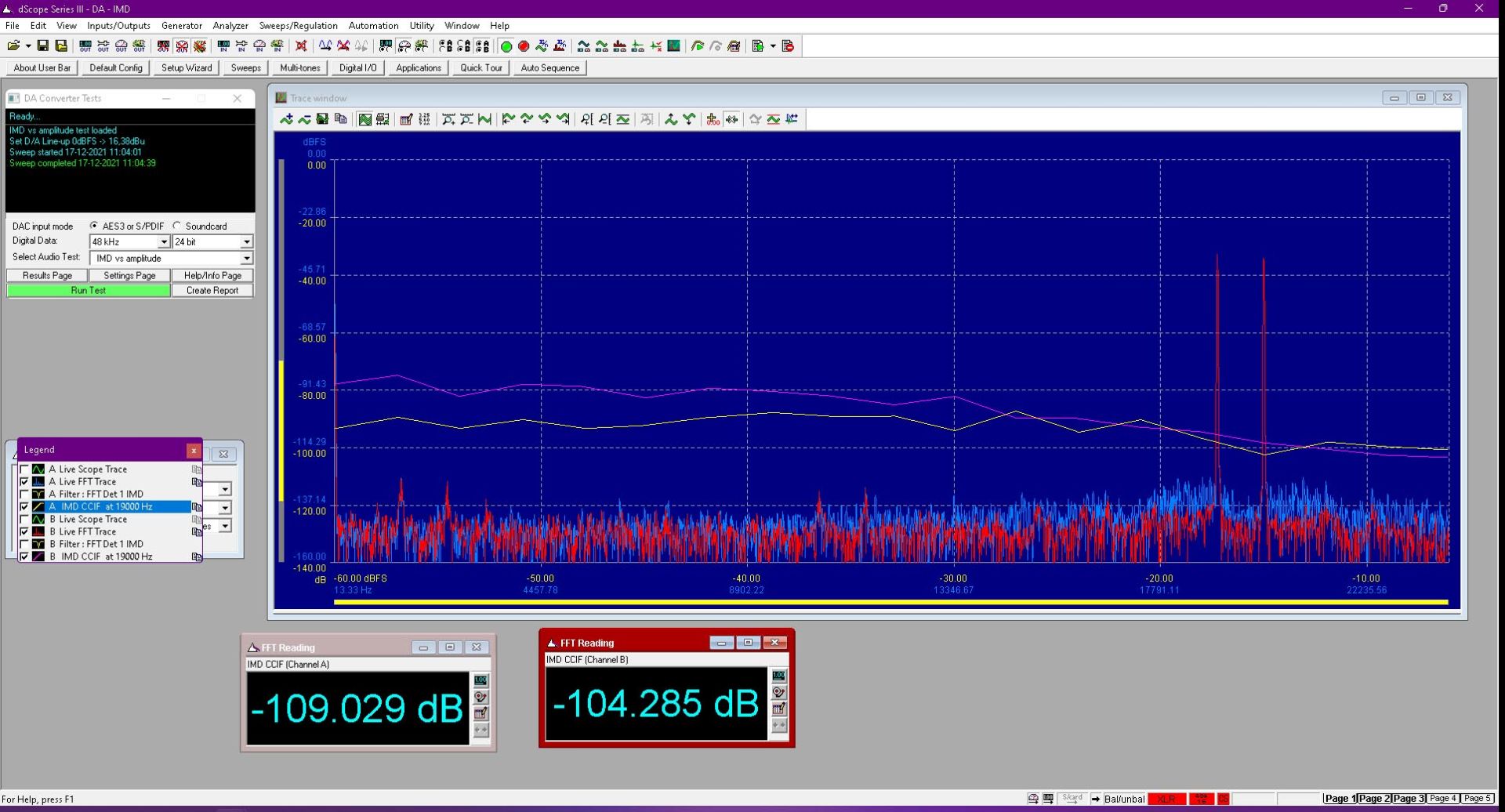The height and width of the screenshot is (812, 1505).
Task: Click the Setup Wizard button
Action: point(187,68)
